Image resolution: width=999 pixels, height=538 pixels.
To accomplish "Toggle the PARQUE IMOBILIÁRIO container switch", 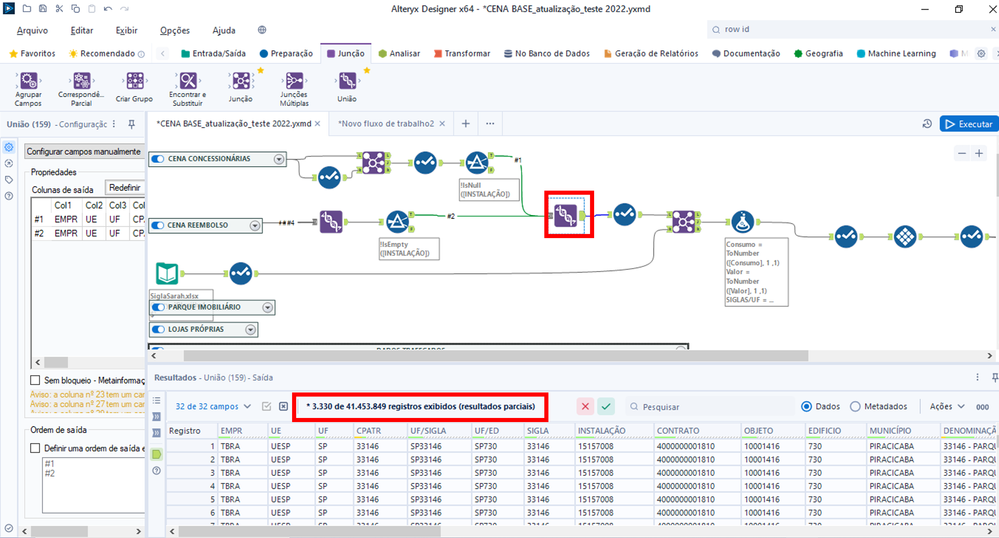I will [158, 307].
